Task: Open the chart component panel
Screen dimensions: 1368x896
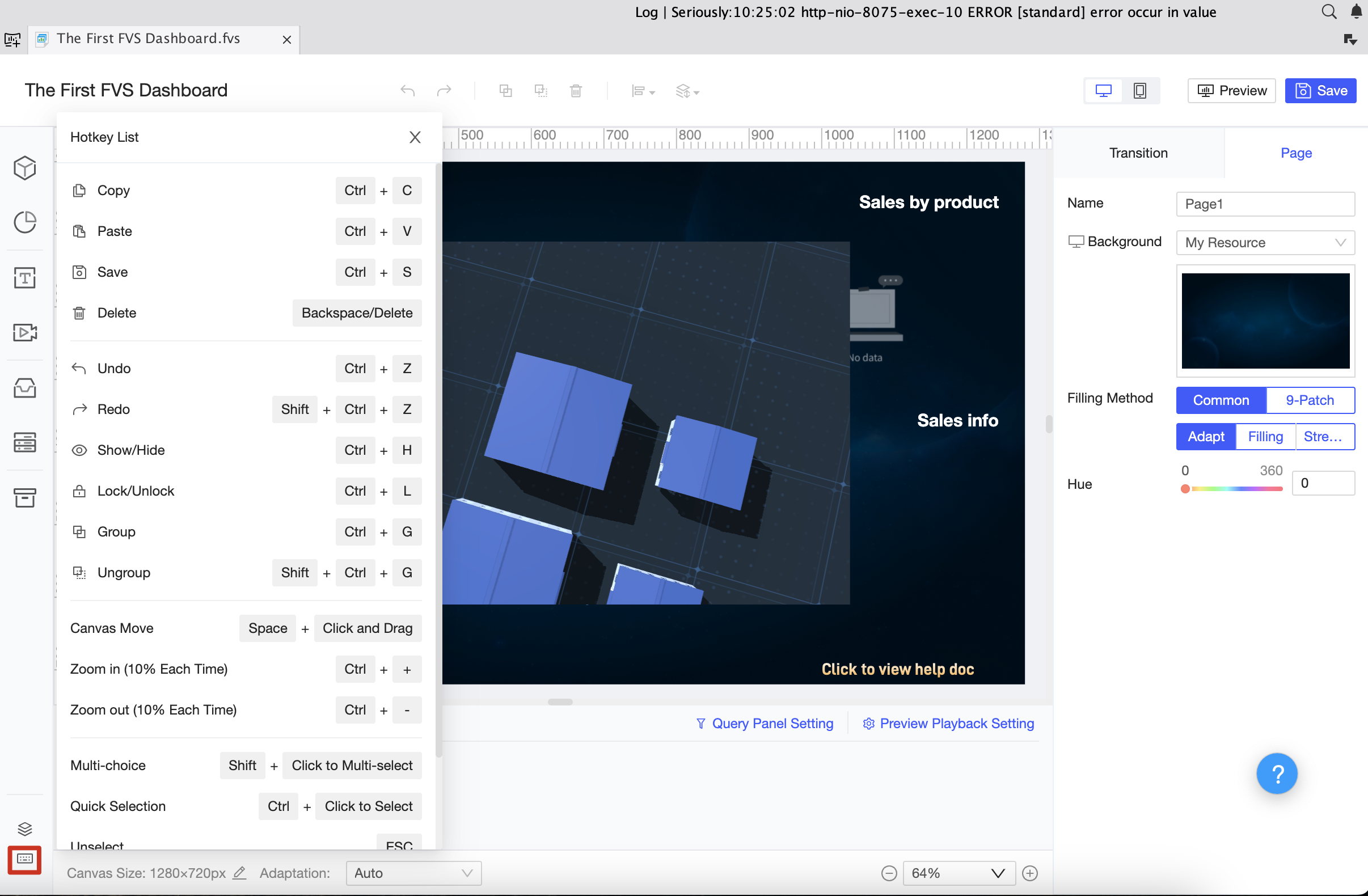Action: 25,222
